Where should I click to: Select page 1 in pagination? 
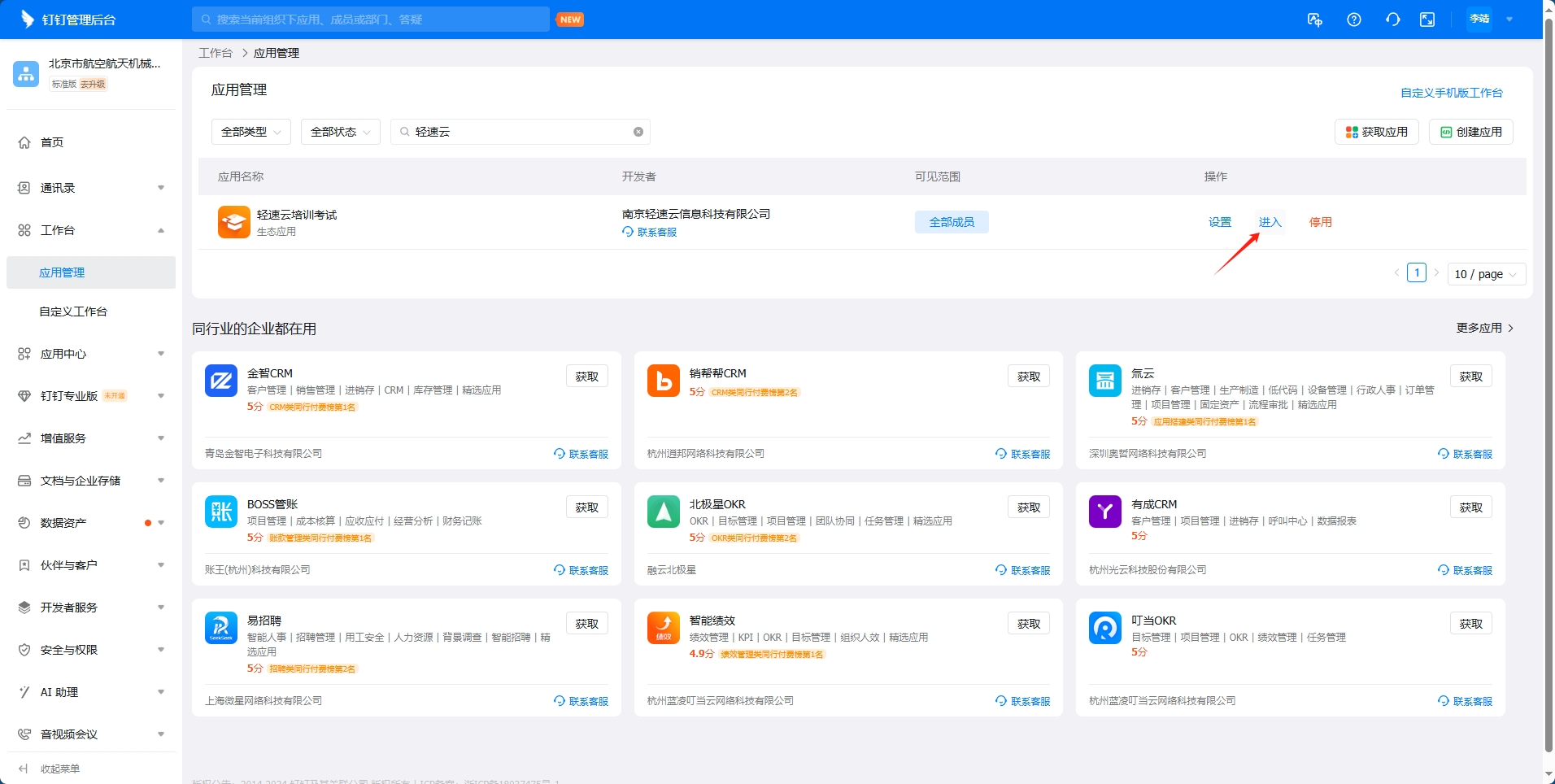(x=1417, y=273)
